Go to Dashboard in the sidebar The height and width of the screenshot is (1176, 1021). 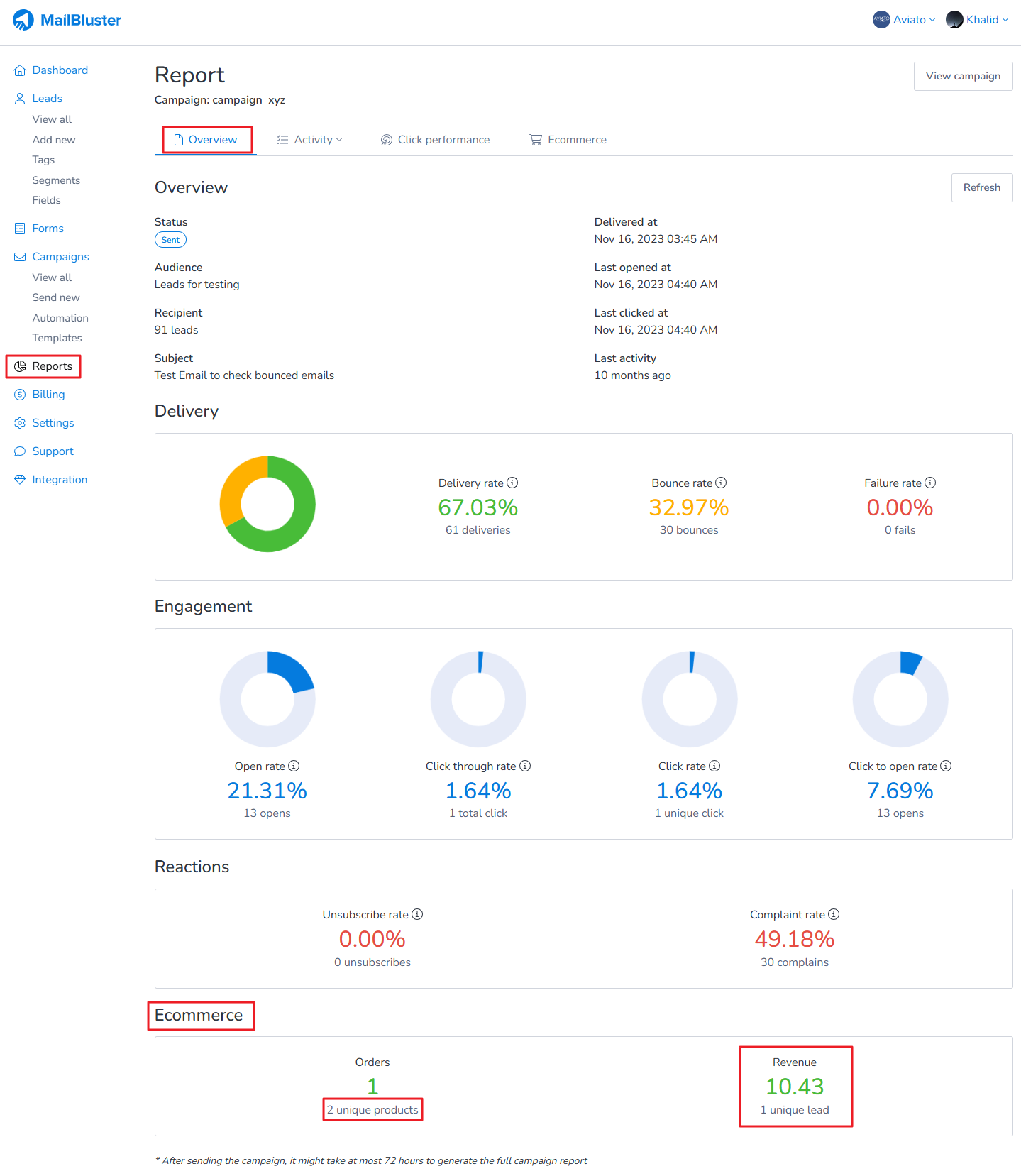(60, 70)
